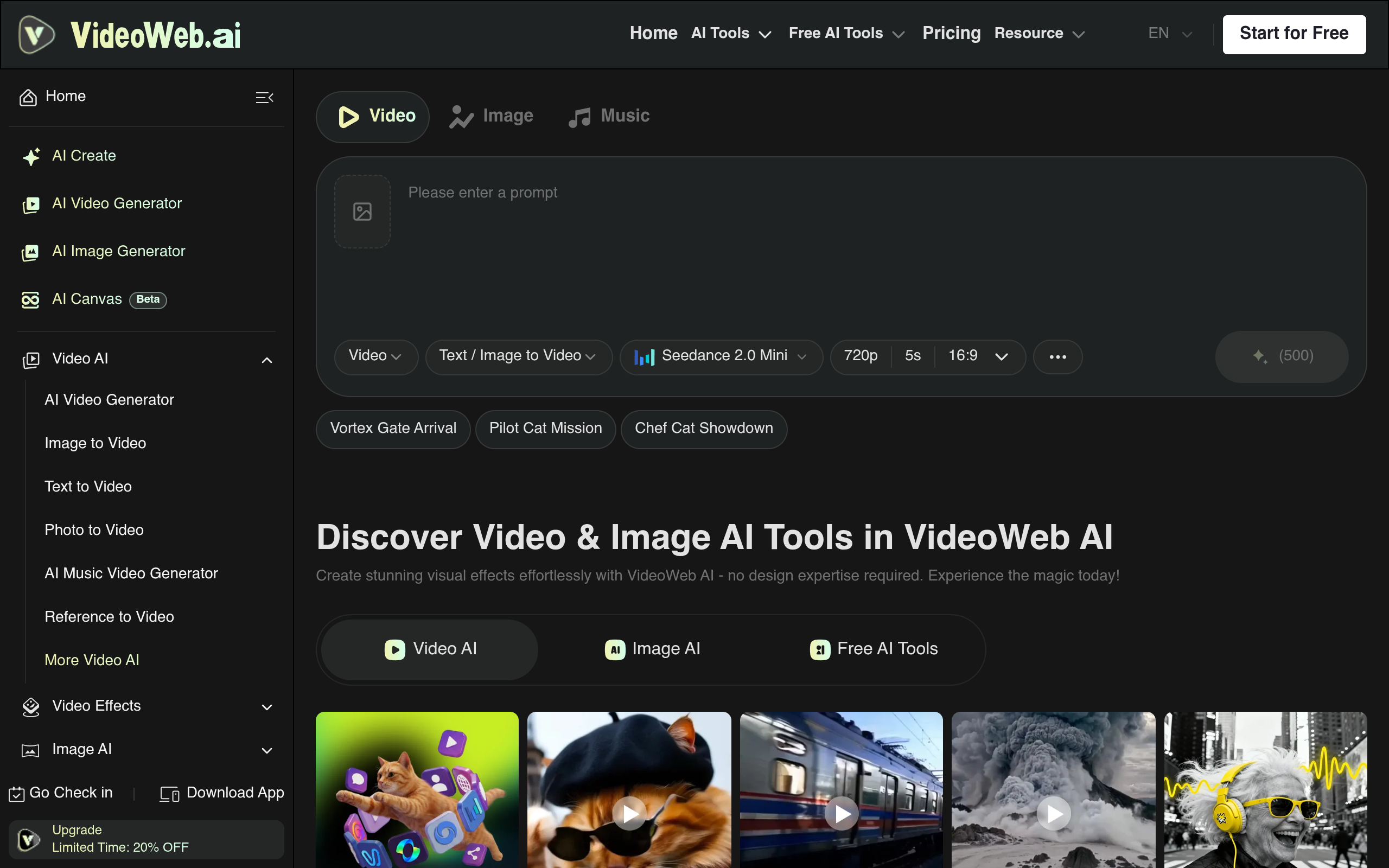The image size is (1389, 868).
Task: Open the Pricing page
Action: point(951,34)
